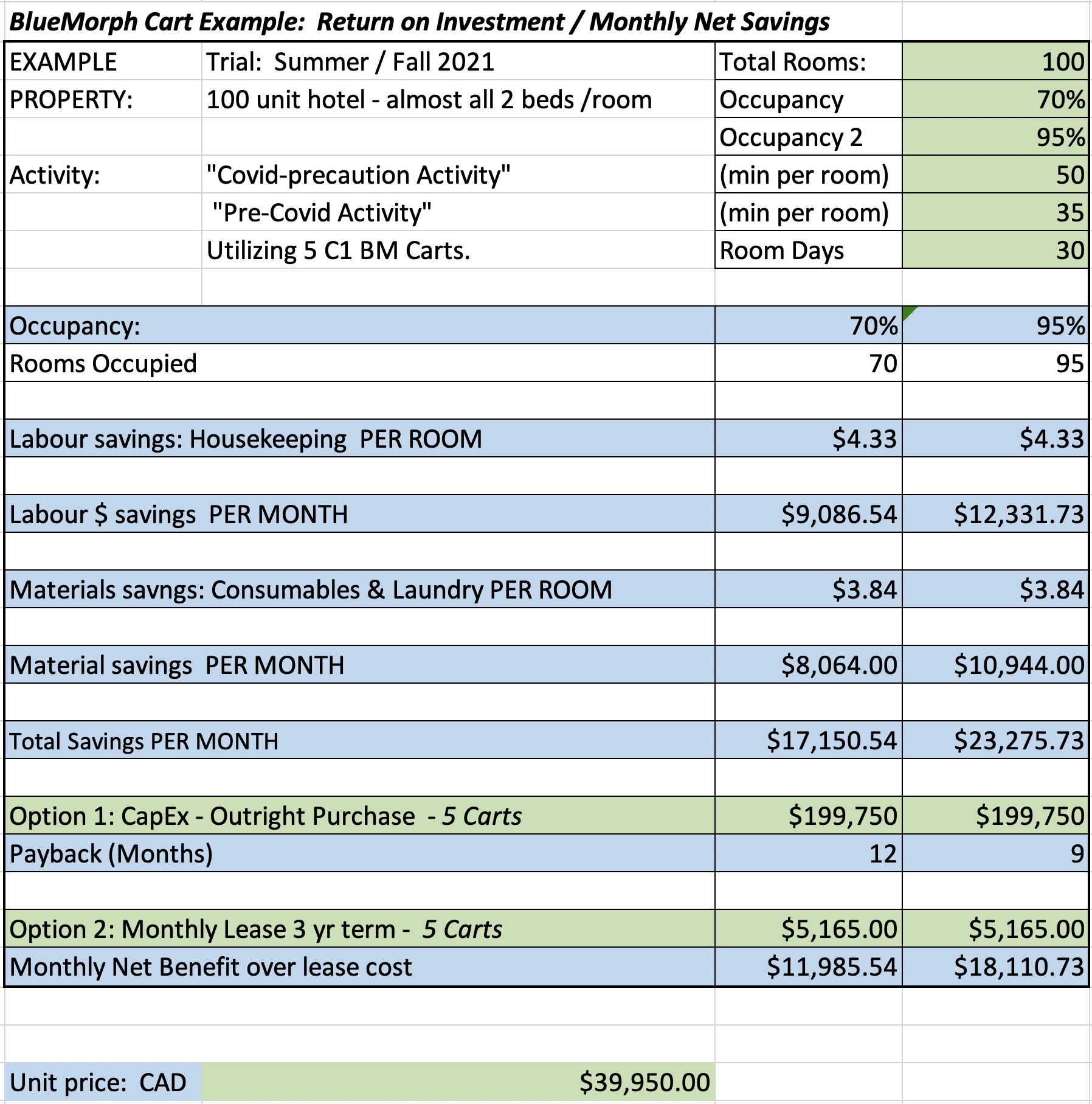Click the $10,944.00 material savings cell

click(x=995, y=665)
